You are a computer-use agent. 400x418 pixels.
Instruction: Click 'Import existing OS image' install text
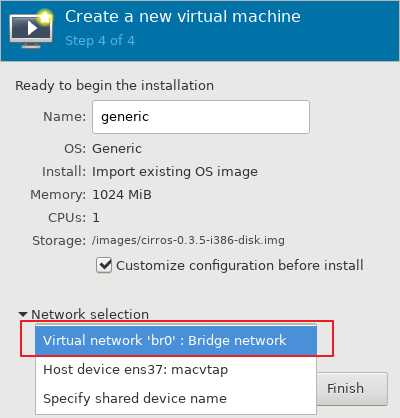[x=175, y=172]
